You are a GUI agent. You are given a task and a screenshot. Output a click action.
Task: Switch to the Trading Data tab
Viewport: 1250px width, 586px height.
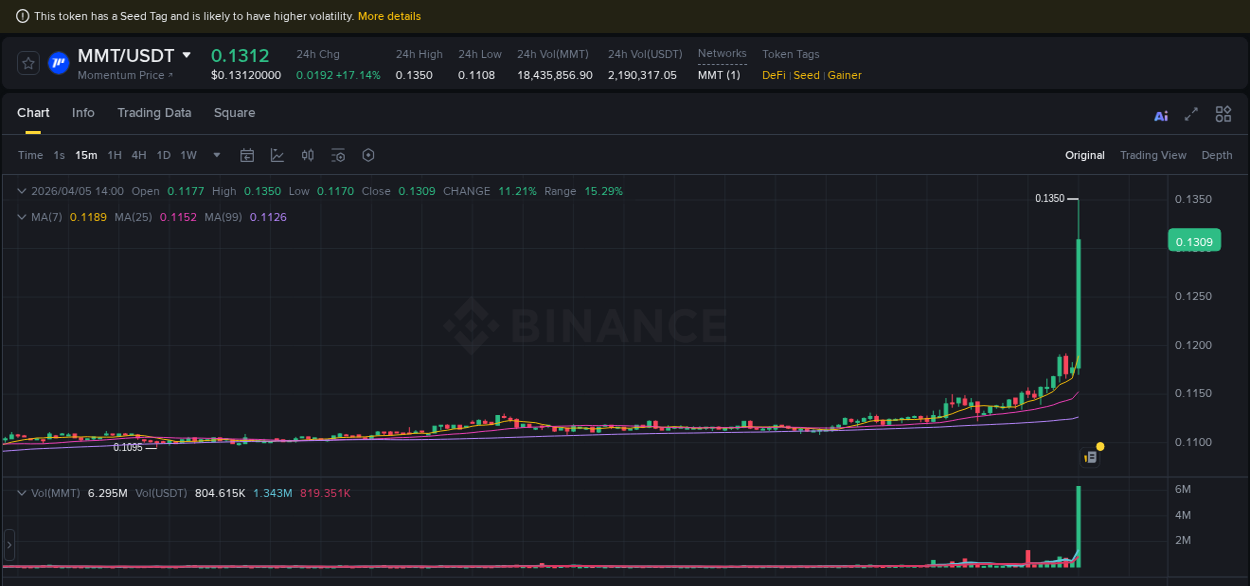pos(154,113)
